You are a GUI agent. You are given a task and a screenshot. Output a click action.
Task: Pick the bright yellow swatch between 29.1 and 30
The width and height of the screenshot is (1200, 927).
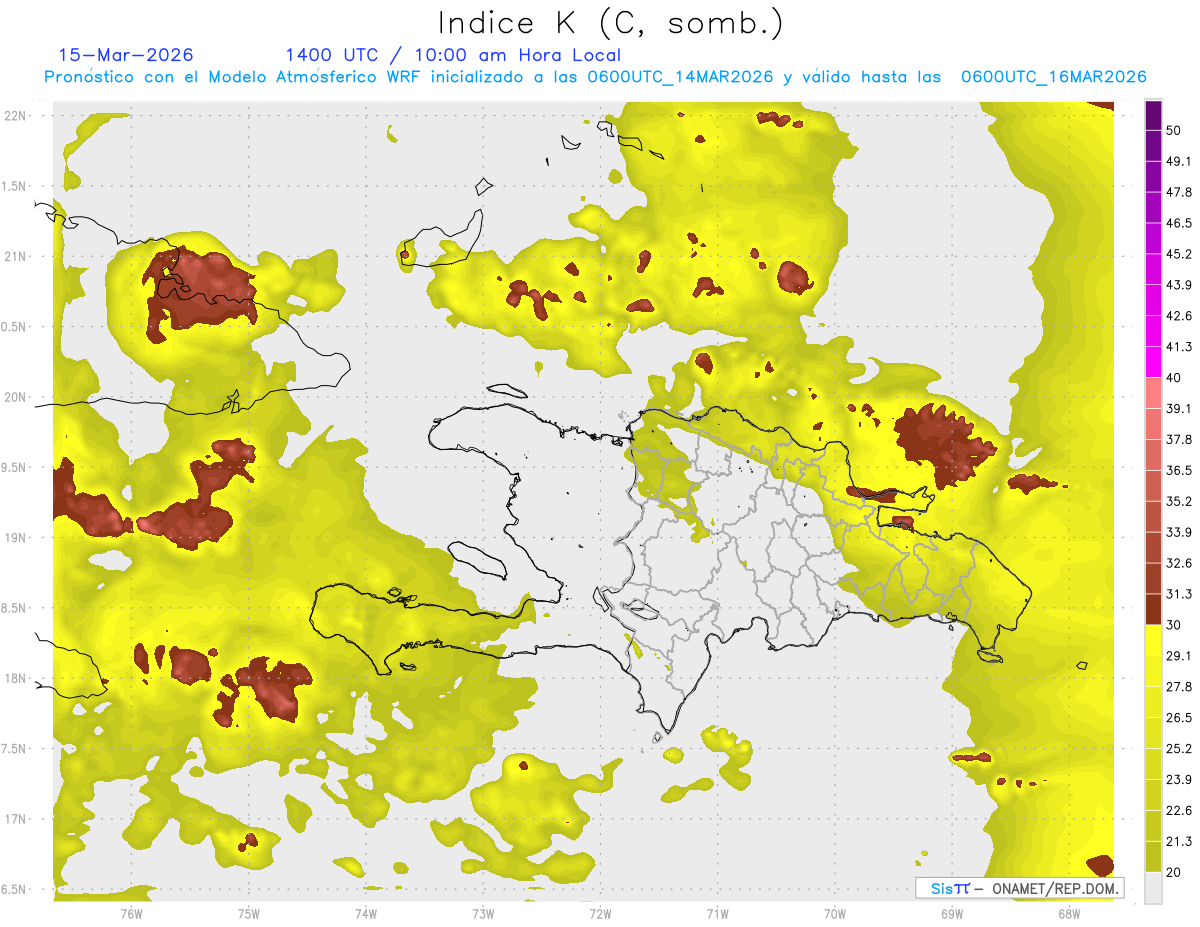point(1153,640)
